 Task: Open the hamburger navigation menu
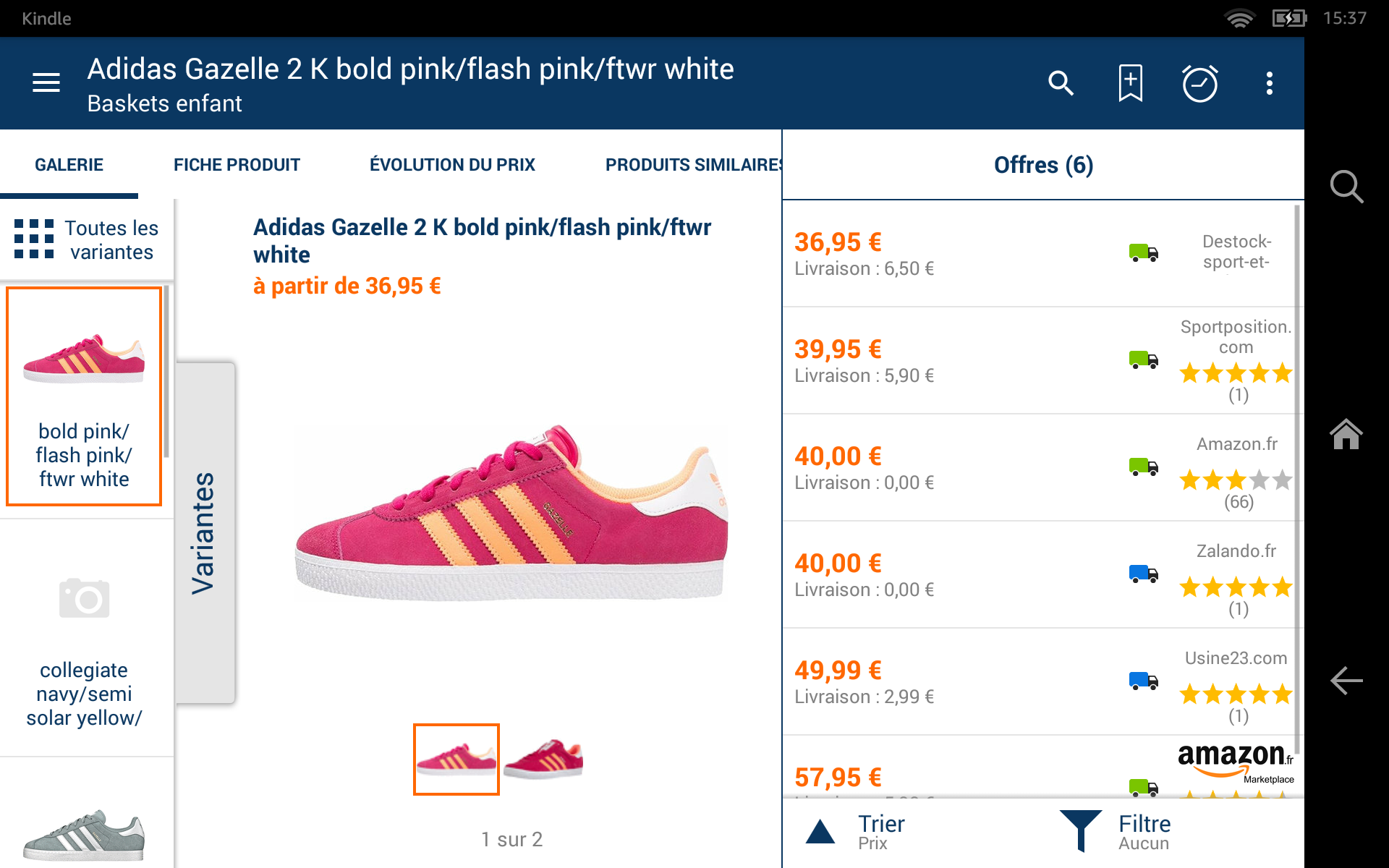pyautogui.click(x=46, y=83)
